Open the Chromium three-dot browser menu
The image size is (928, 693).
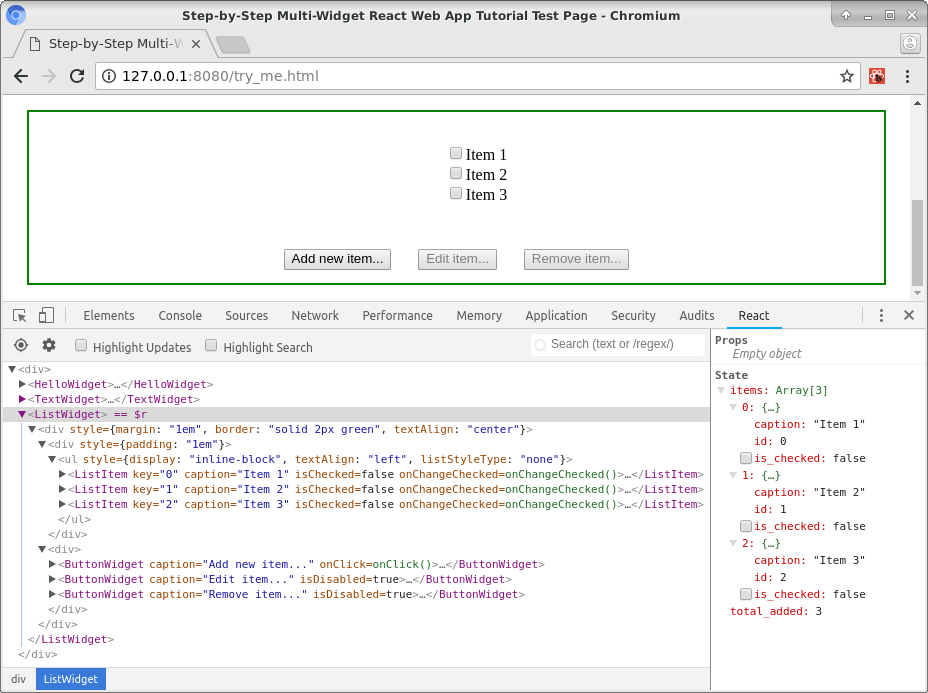point(907,75)
